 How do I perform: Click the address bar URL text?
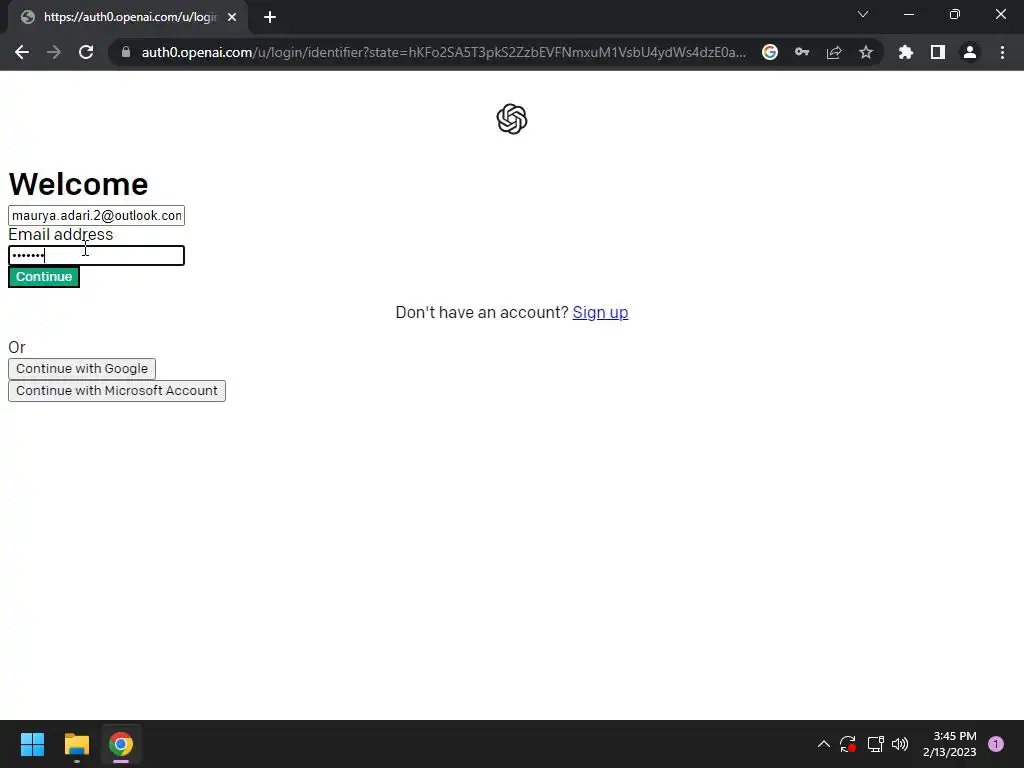point(443,52)
